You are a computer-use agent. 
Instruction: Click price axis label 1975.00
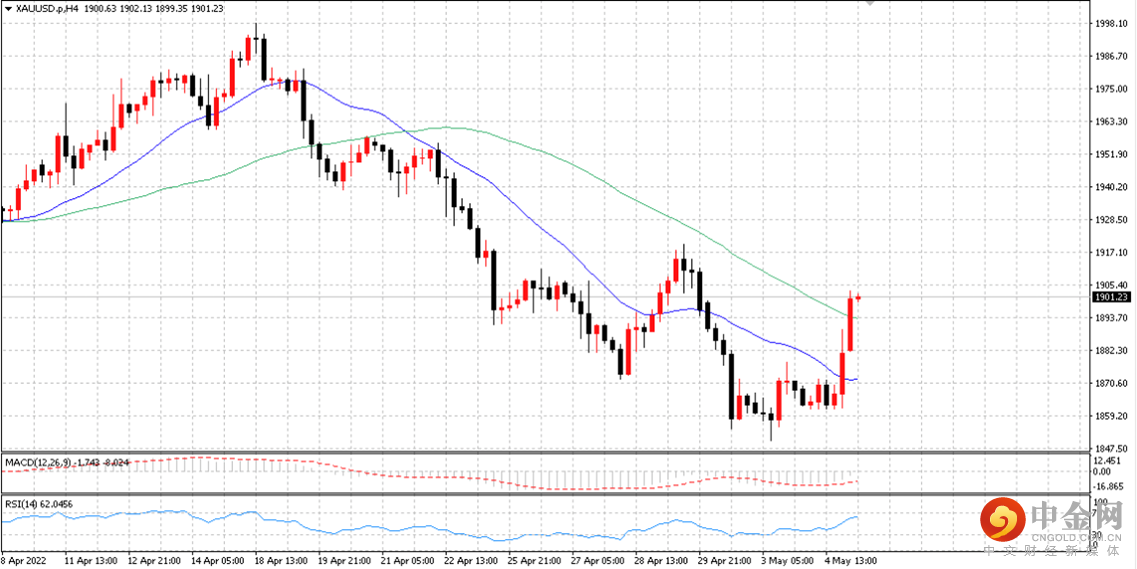(x=1110, y=88)
